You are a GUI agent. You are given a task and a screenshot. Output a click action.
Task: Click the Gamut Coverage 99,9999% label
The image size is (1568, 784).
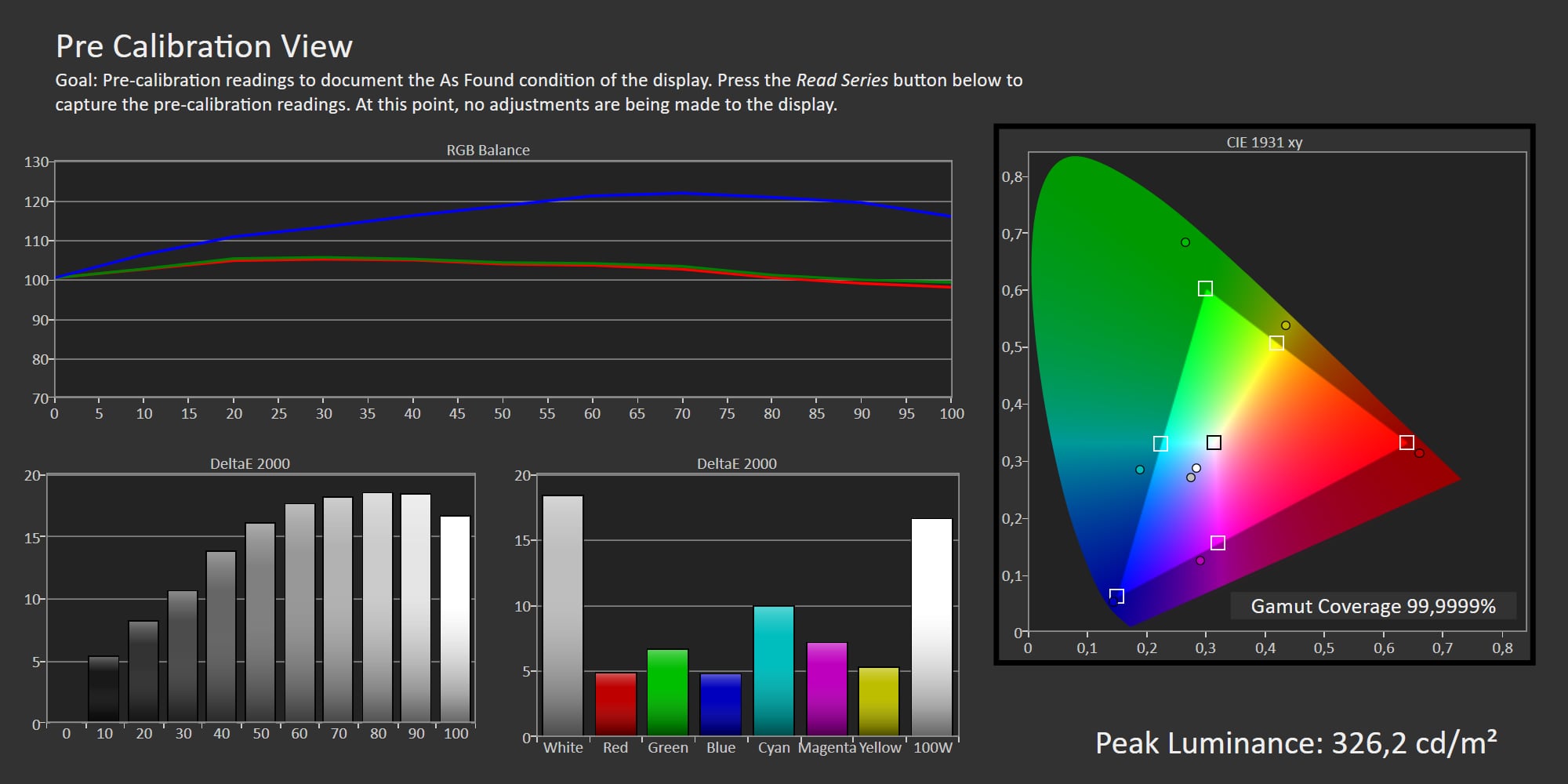tap(1373, 606)
